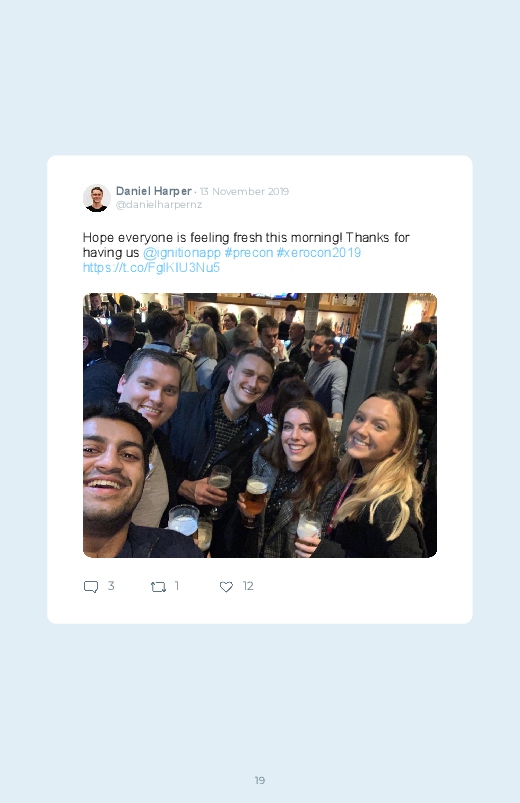This screenshot has height=803, width=520.
Task: Open the attached group selfie photo
Action: (x=260, y=425)
